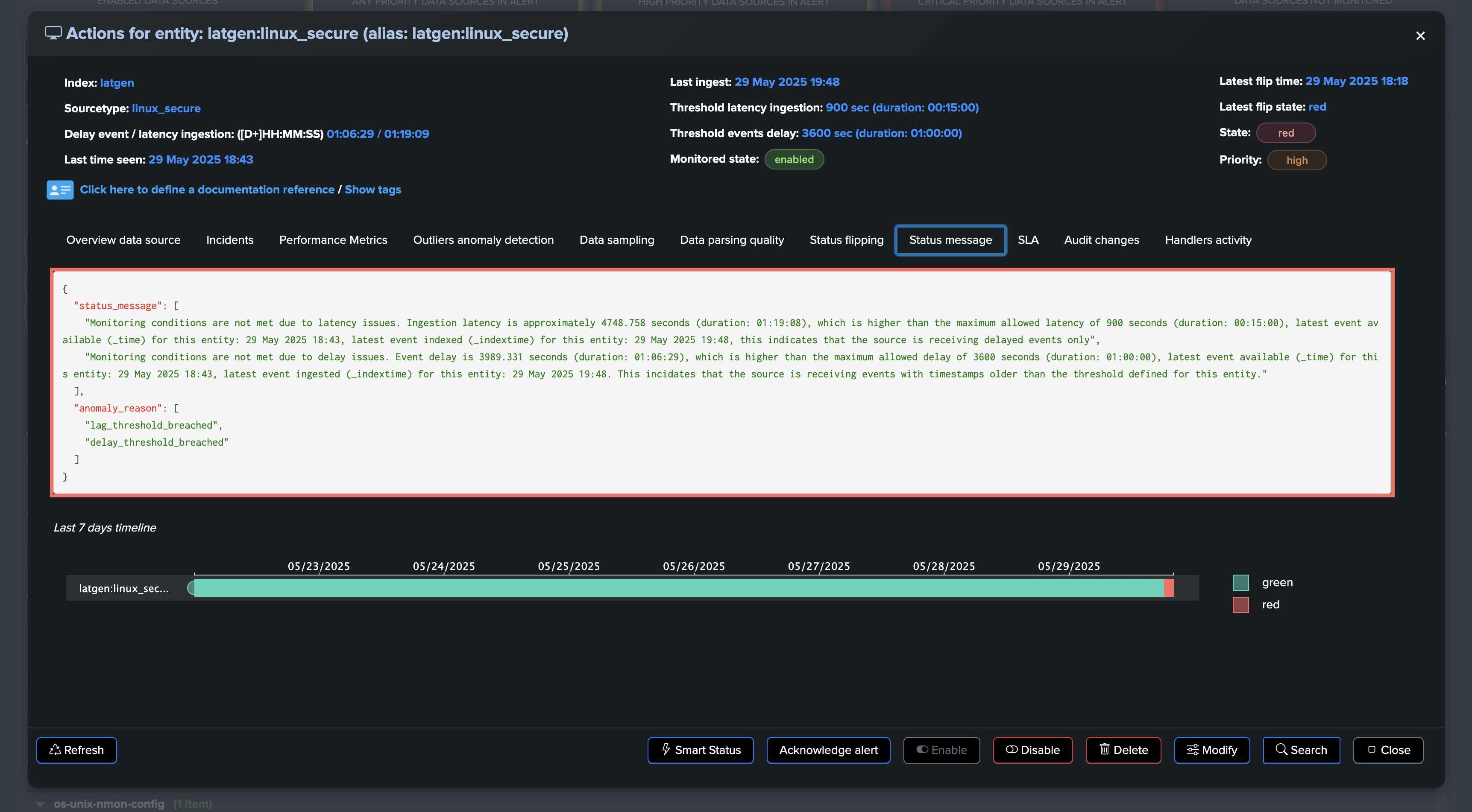Collapse the os-unix-nmon-config group arrow
The image size is (1472, 812).
pyautogui.click(x=40, y=804)
